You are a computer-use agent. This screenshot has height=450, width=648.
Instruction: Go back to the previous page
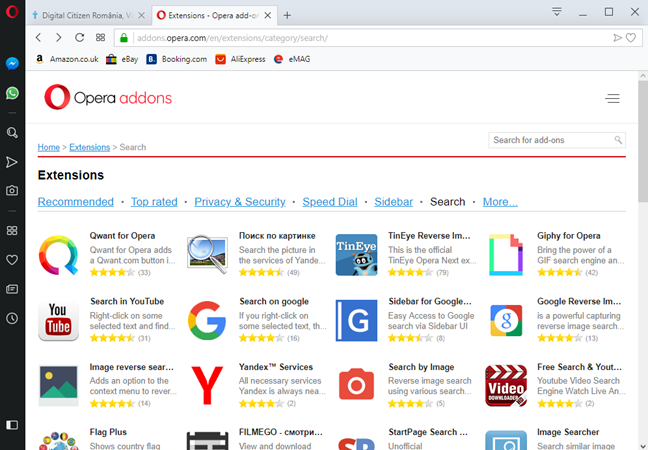pyautogui.click(x=38, y=38)
